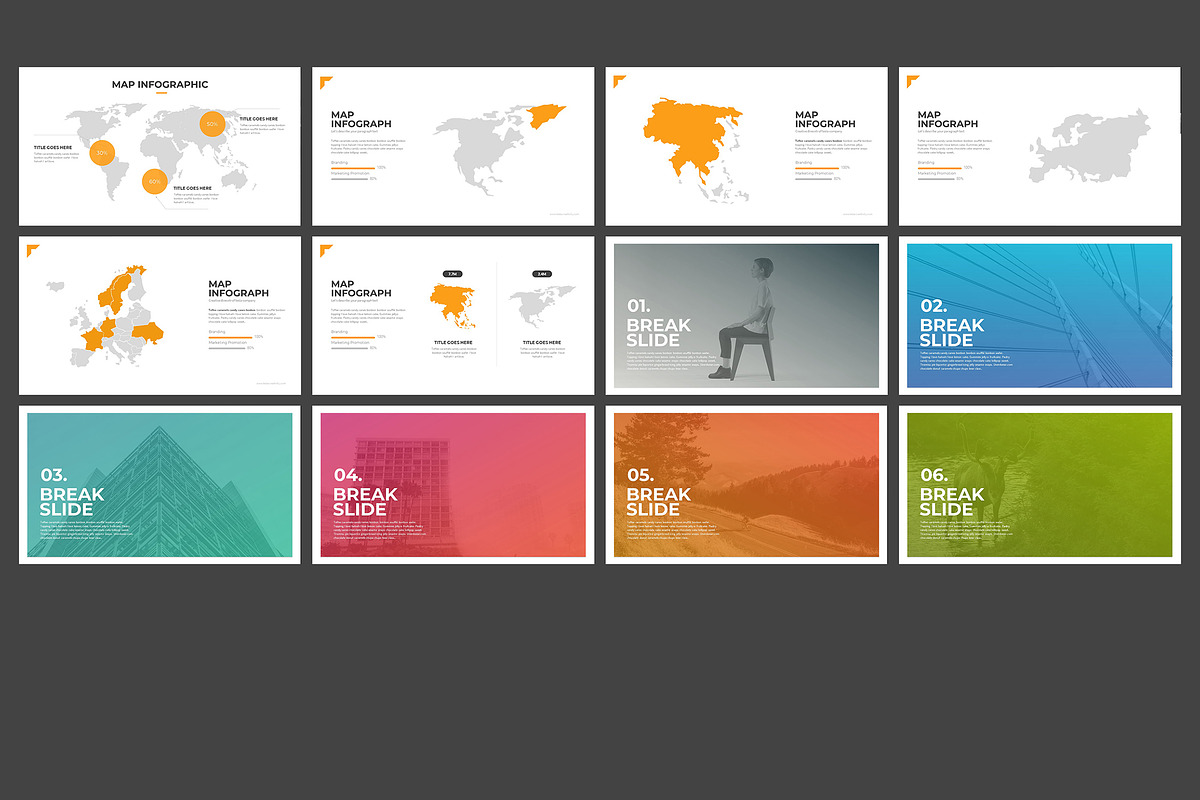Image resolution: width=1200 pixels, height=800 pixels.
Task: Click orange corner mark on the Europe slide
Action: [32, 250]
